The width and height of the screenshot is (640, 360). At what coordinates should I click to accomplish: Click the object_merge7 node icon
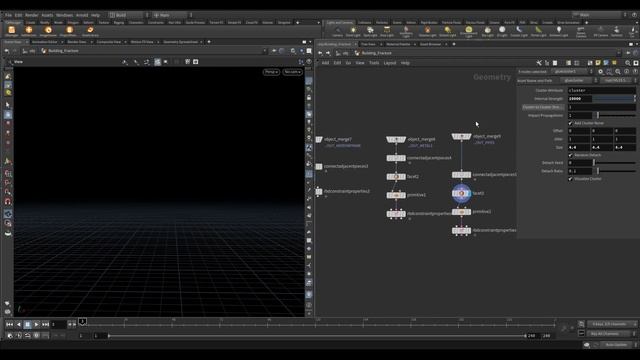click(319, 140)
